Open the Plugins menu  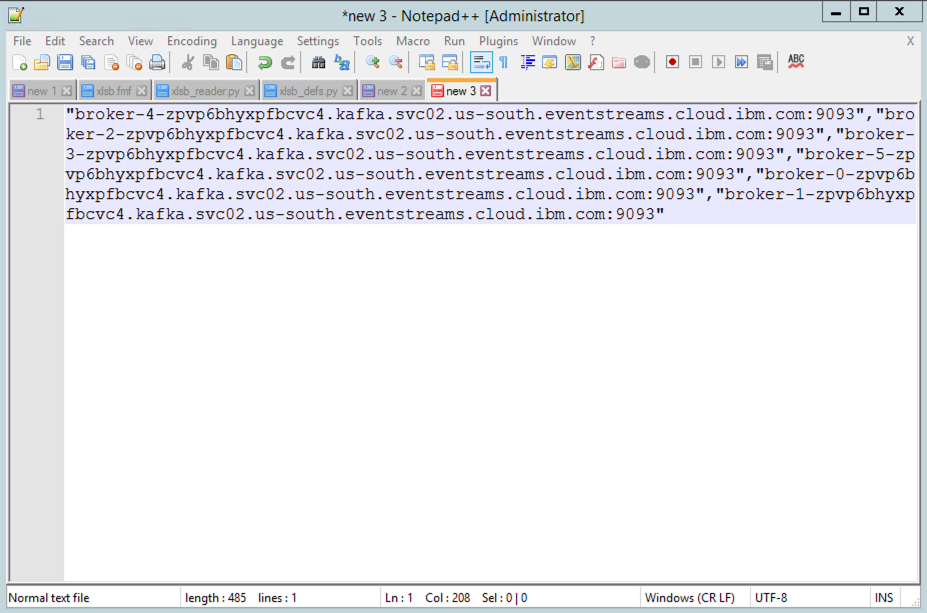(498, 41)
